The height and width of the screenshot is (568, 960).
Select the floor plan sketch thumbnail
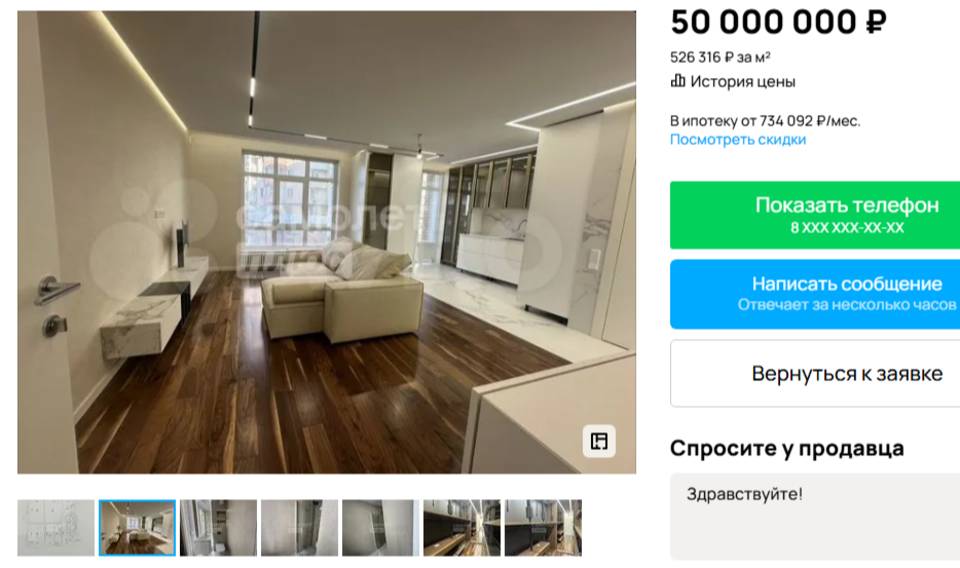pos(56,528)
